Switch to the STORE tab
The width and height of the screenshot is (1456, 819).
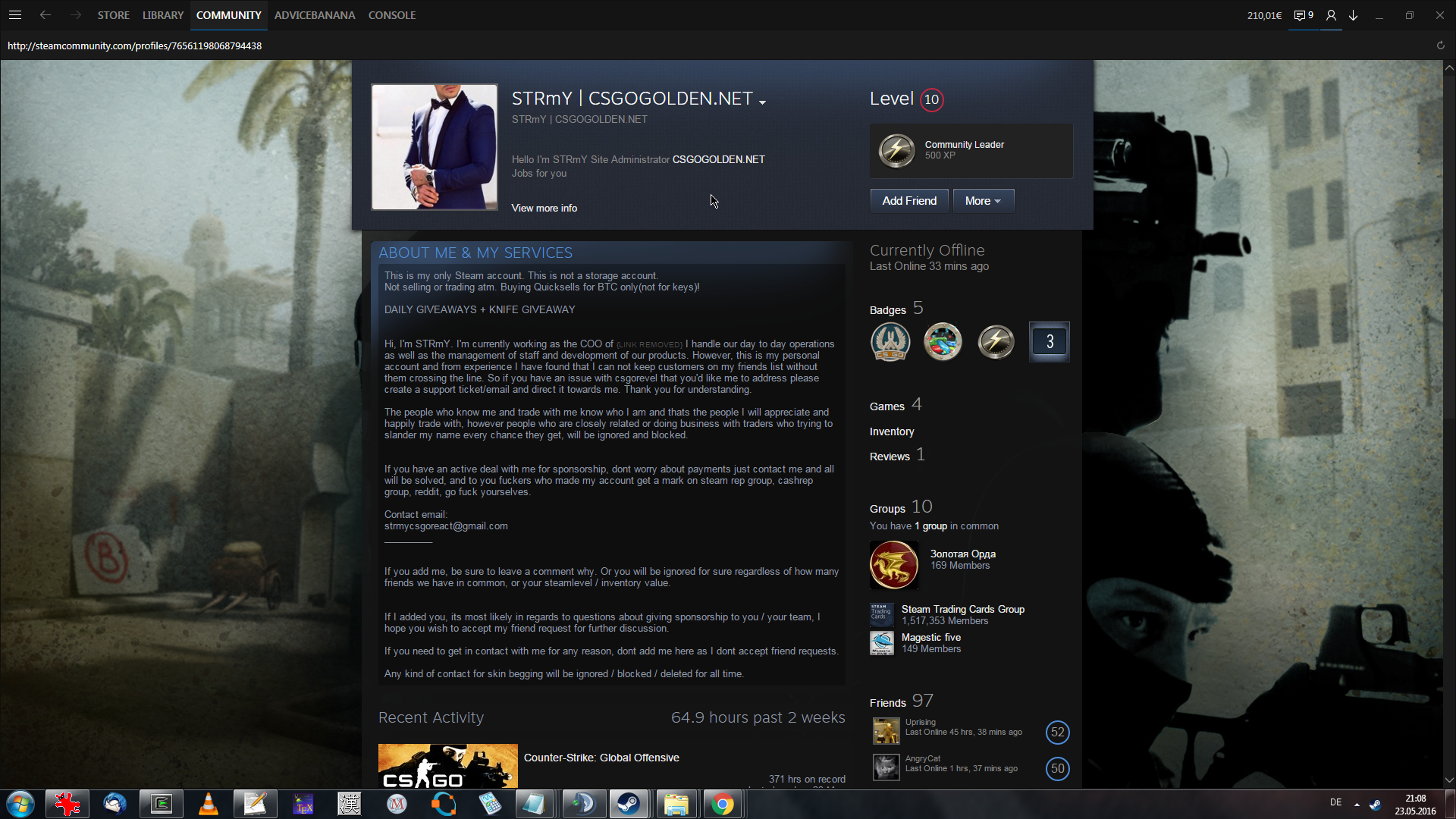pyautogui.click(x=113, y=15)
